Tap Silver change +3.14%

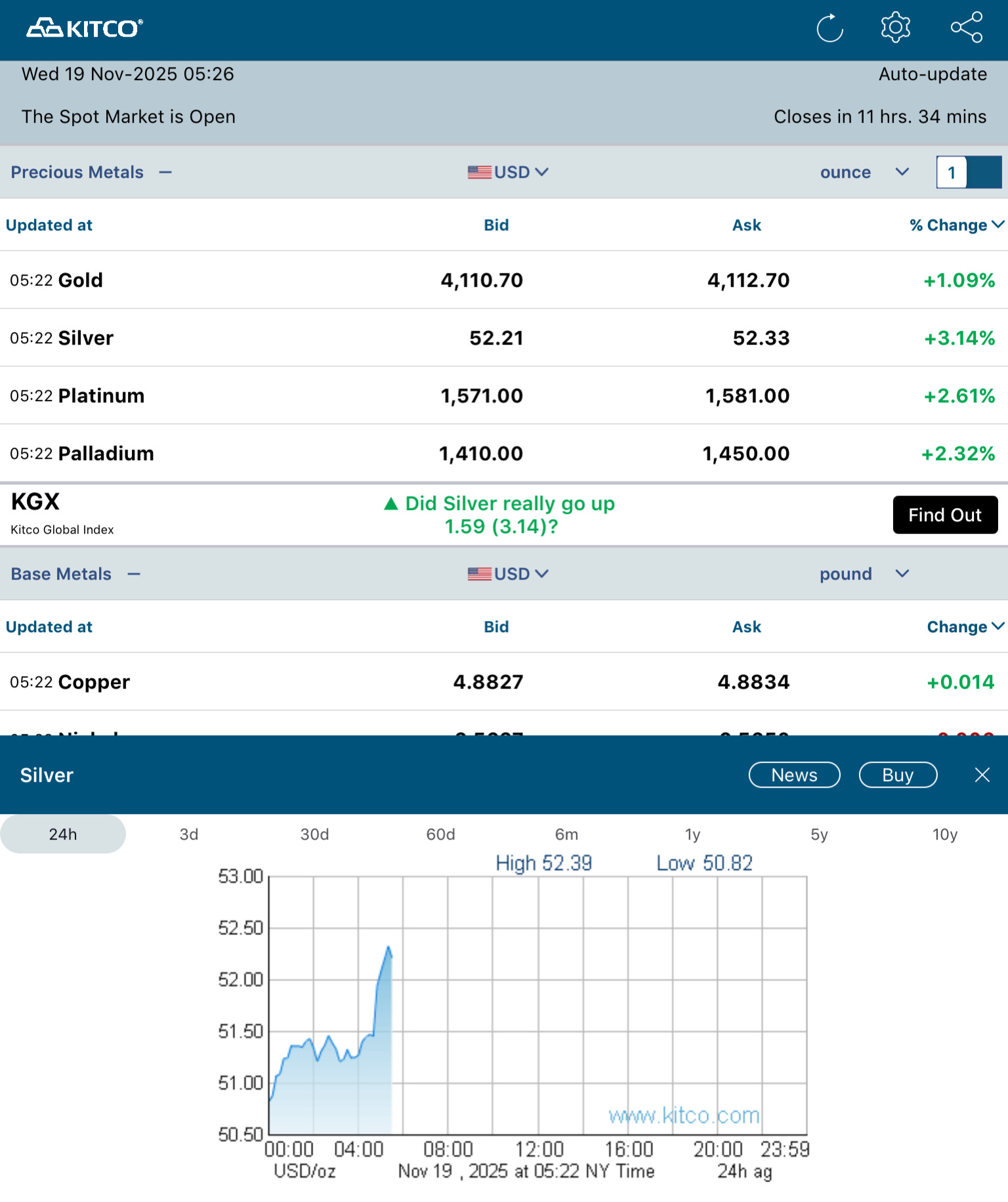pos(959,338)
